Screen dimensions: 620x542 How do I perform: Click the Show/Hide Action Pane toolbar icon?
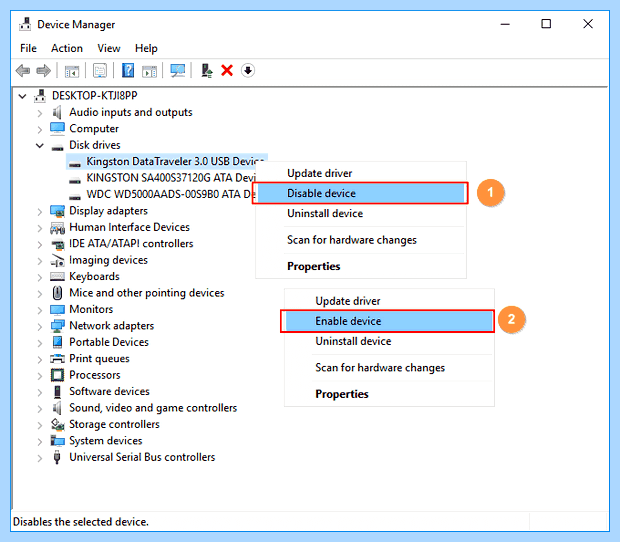[149, 71]
